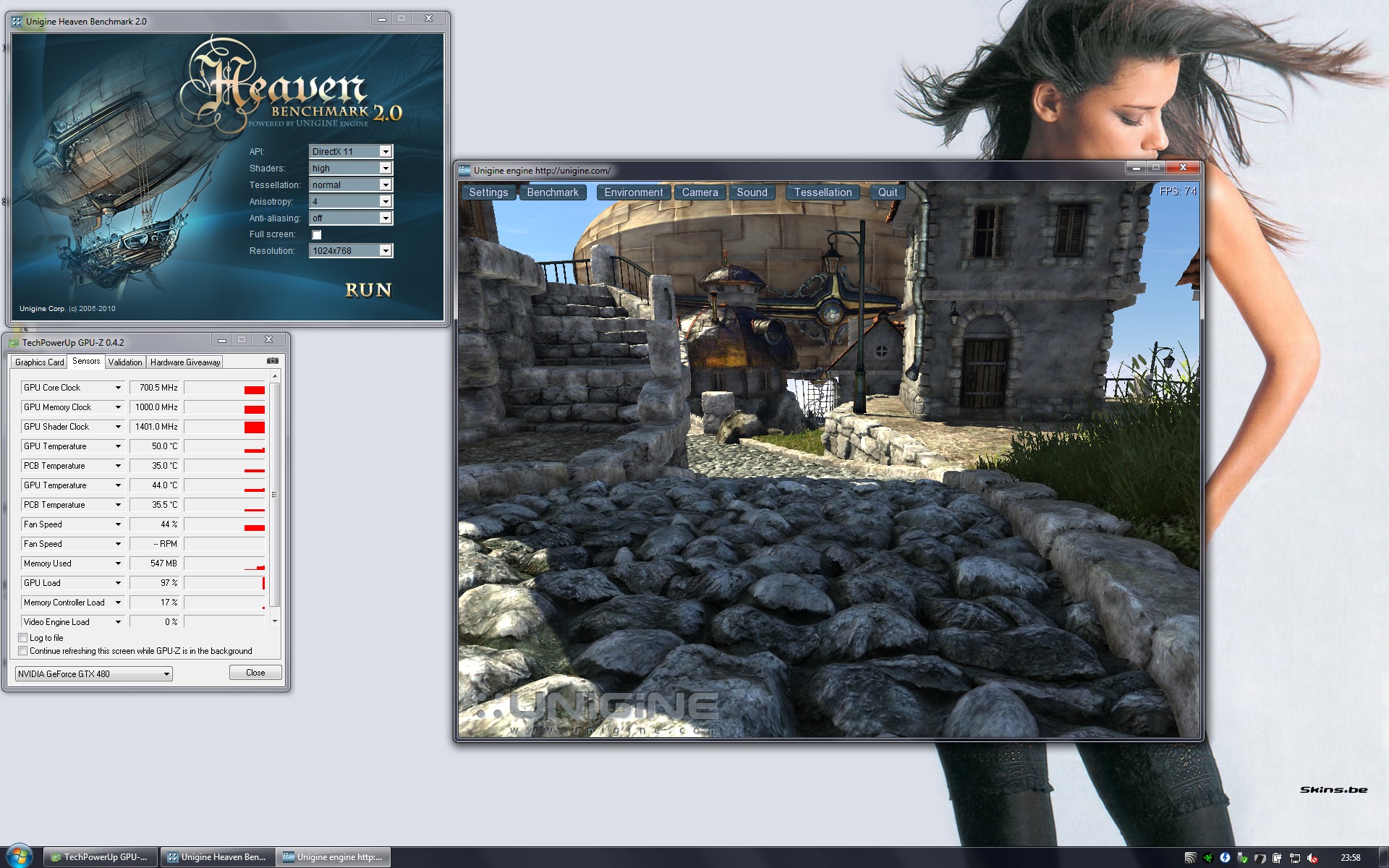Click the power plug tray icon
Image resolution: width=1389 pixels, height=868 pixels.
point(1277,858)
